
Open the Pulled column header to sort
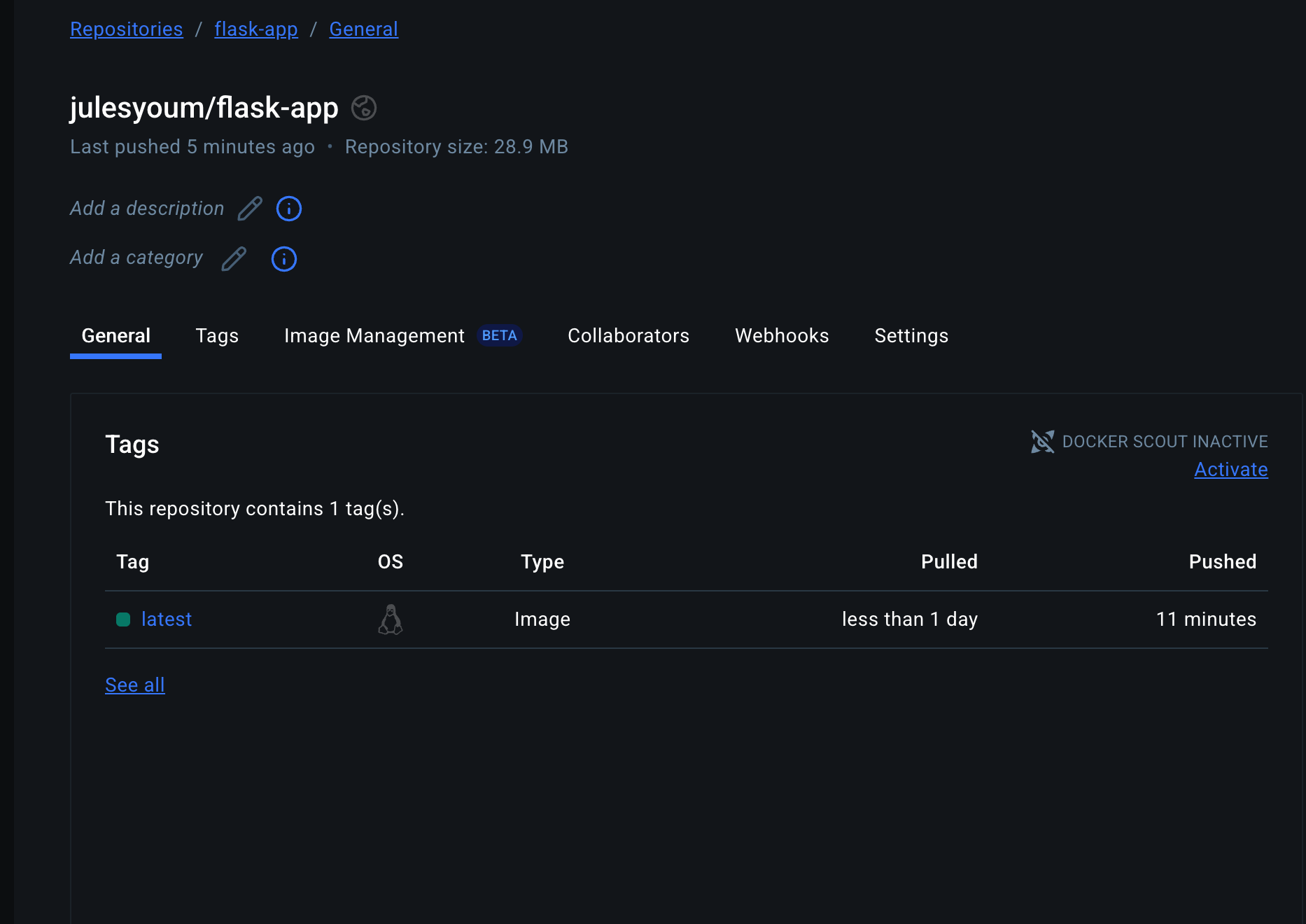(x=949, y=561)
